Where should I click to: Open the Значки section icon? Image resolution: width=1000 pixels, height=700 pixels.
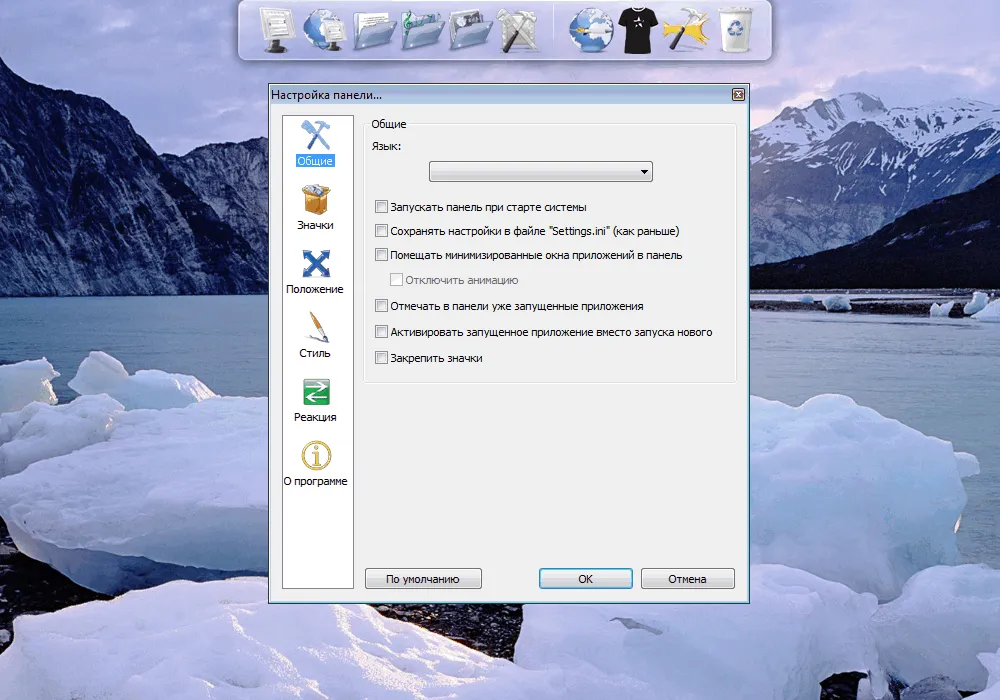(x=316, y=199)
